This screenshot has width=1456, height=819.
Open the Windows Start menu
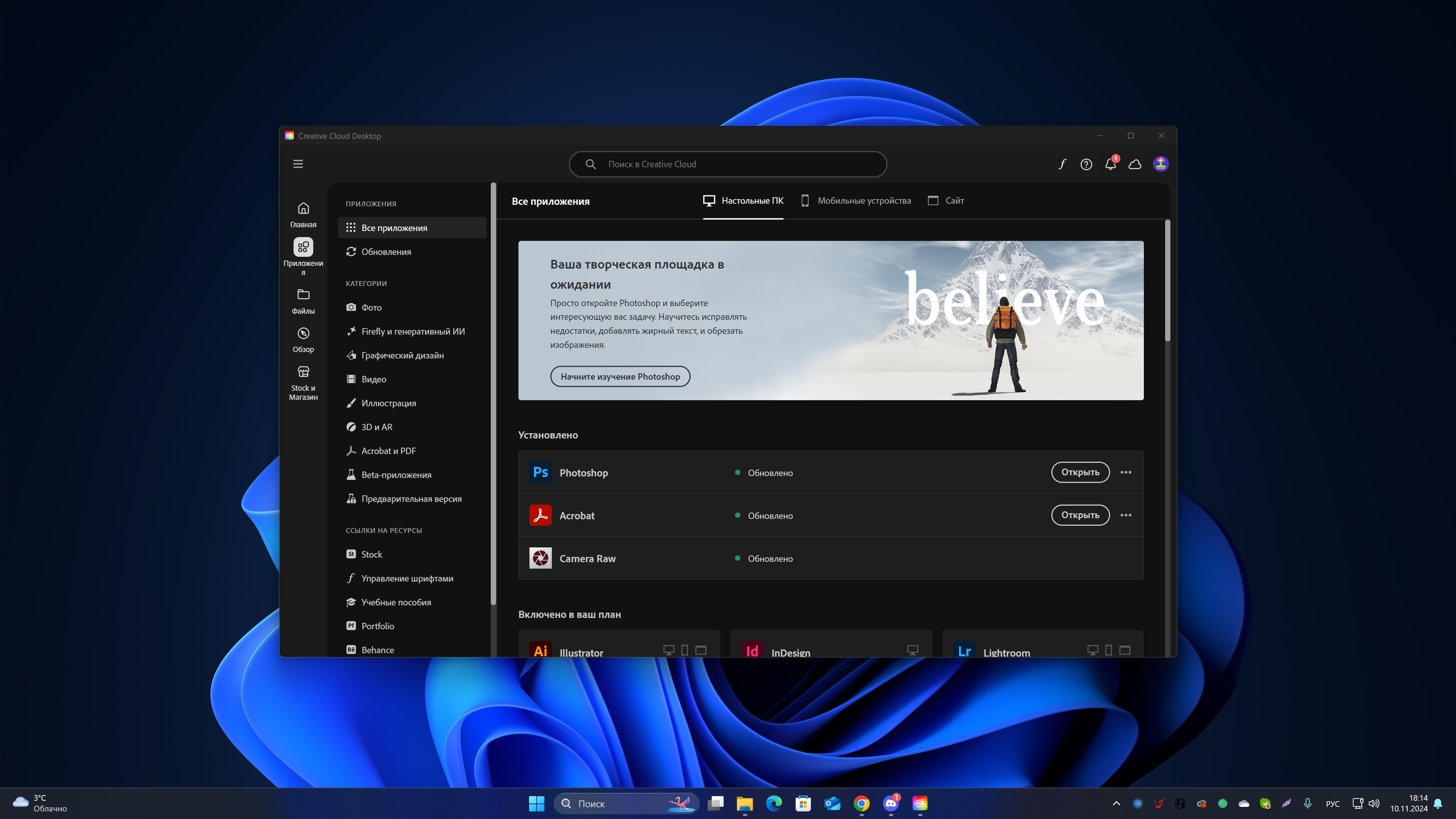(x=536, y=803)
